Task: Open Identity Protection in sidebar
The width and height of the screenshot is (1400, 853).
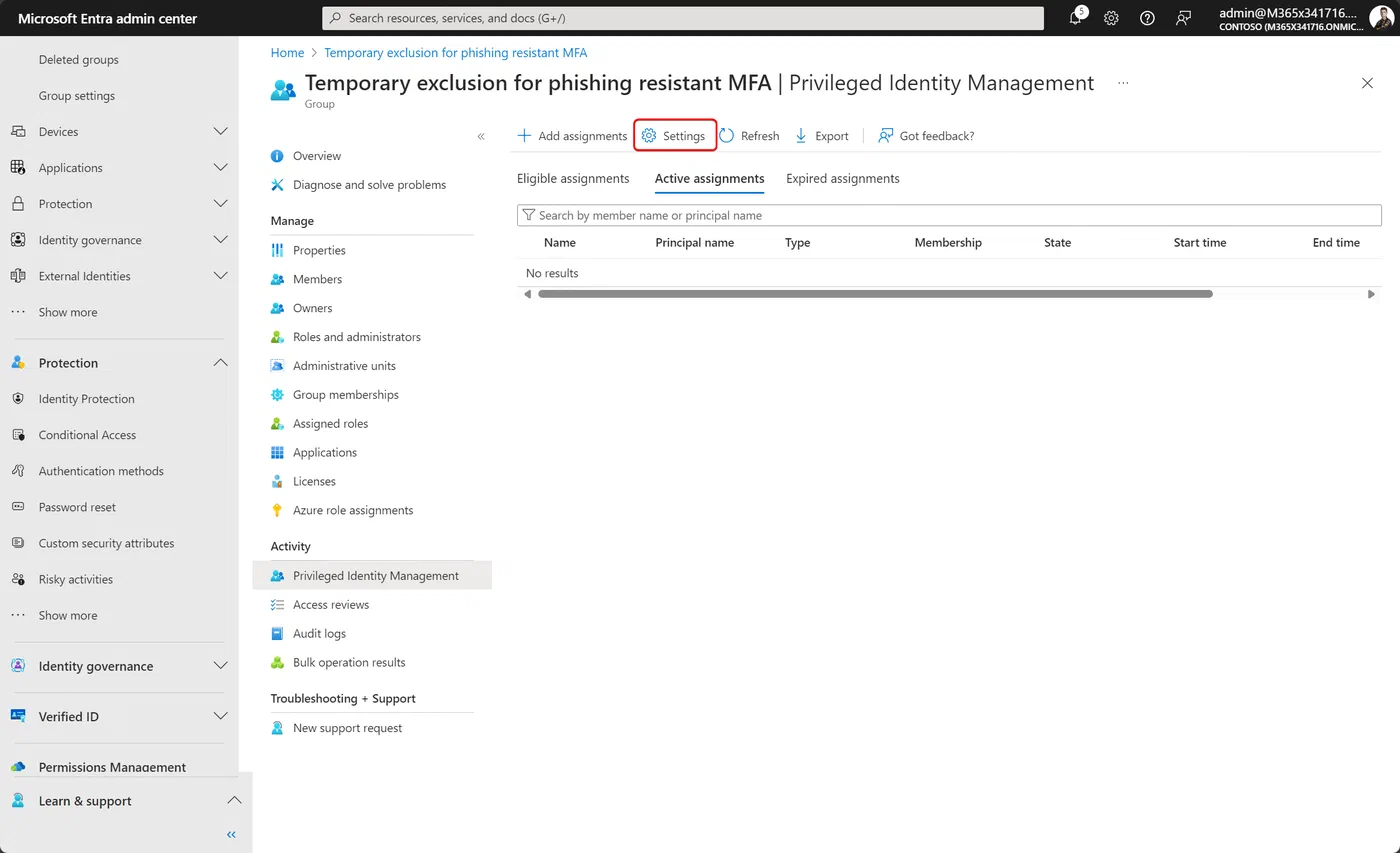Action: tap(87, 399)
